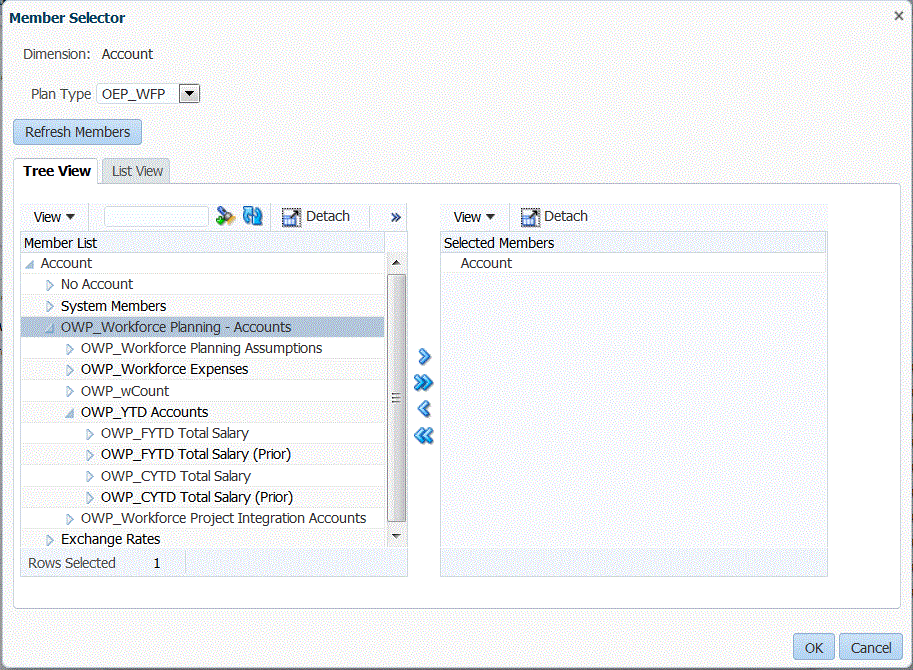Expand OWP_FYTD Total Salary (Prior) node
Viewport: 913px width, 670px height.
(90, 455)
